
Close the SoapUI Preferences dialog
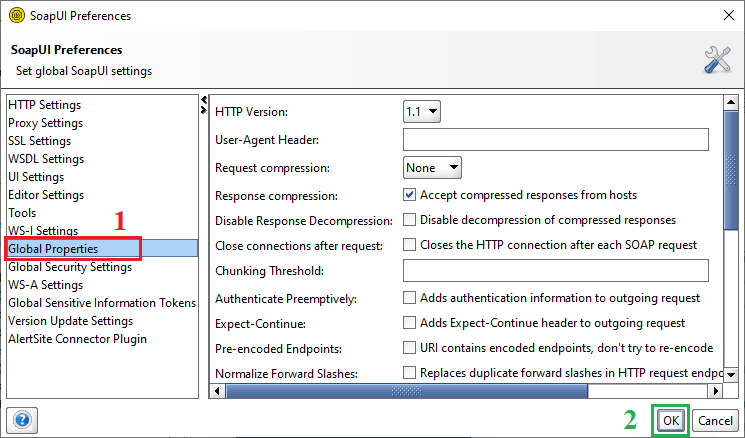(x=728, y=15)
